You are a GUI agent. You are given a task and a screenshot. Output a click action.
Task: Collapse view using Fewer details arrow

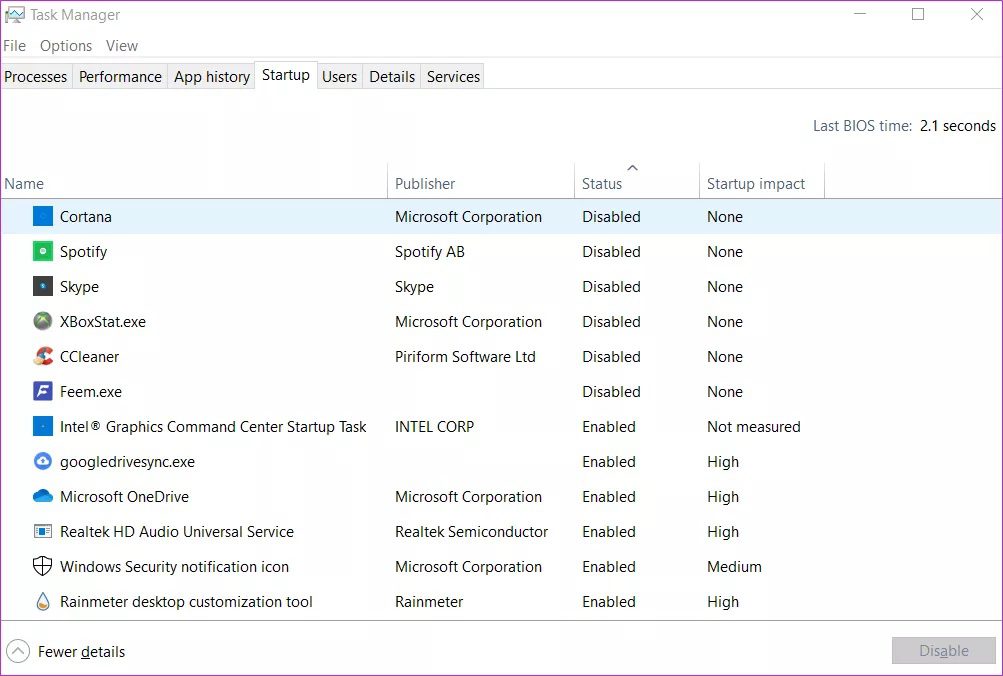pyautogui.click(x=18, y=652)
